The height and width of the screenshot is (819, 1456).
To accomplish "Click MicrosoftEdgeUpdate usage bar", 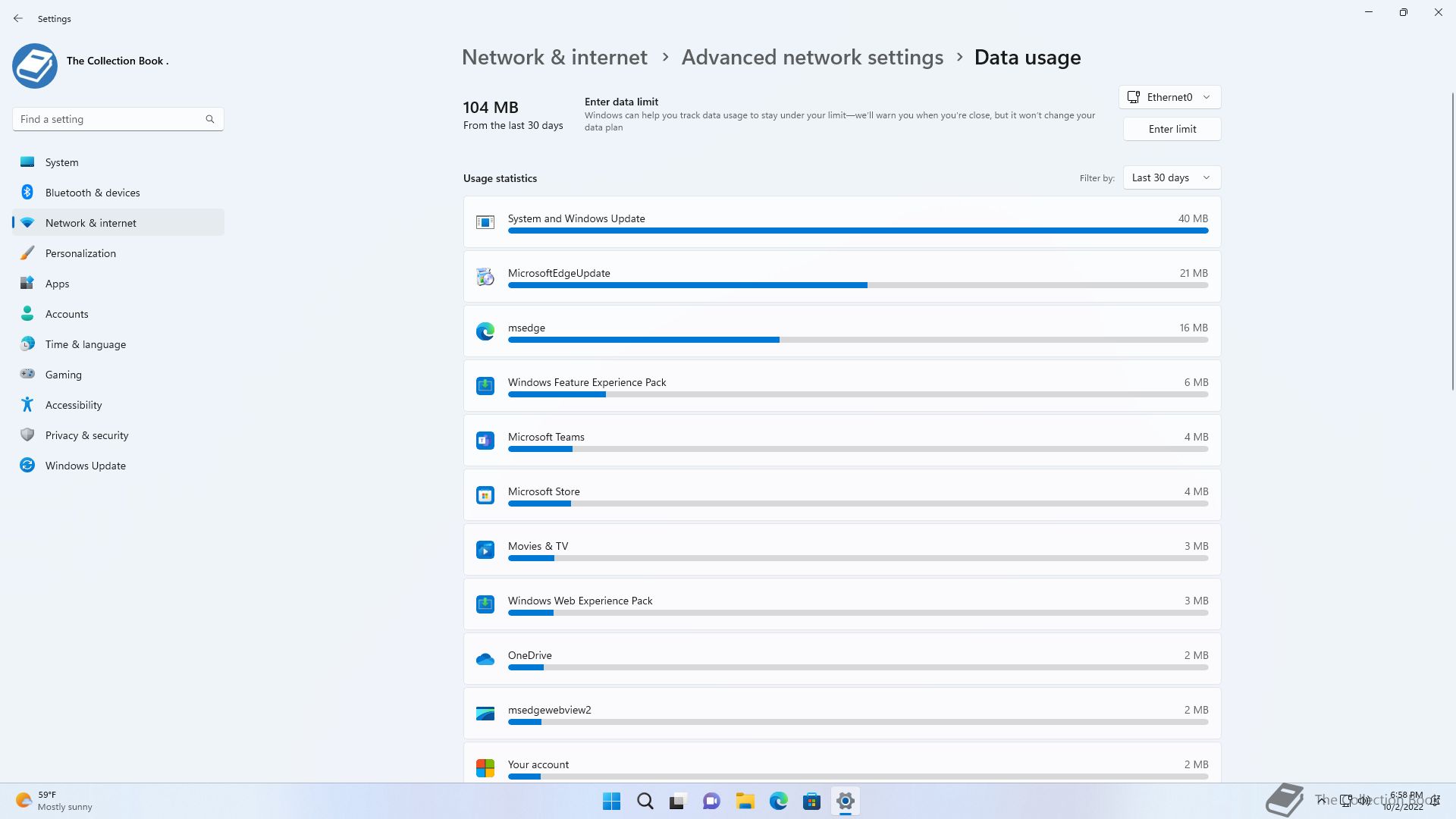I will coord(858,285).
